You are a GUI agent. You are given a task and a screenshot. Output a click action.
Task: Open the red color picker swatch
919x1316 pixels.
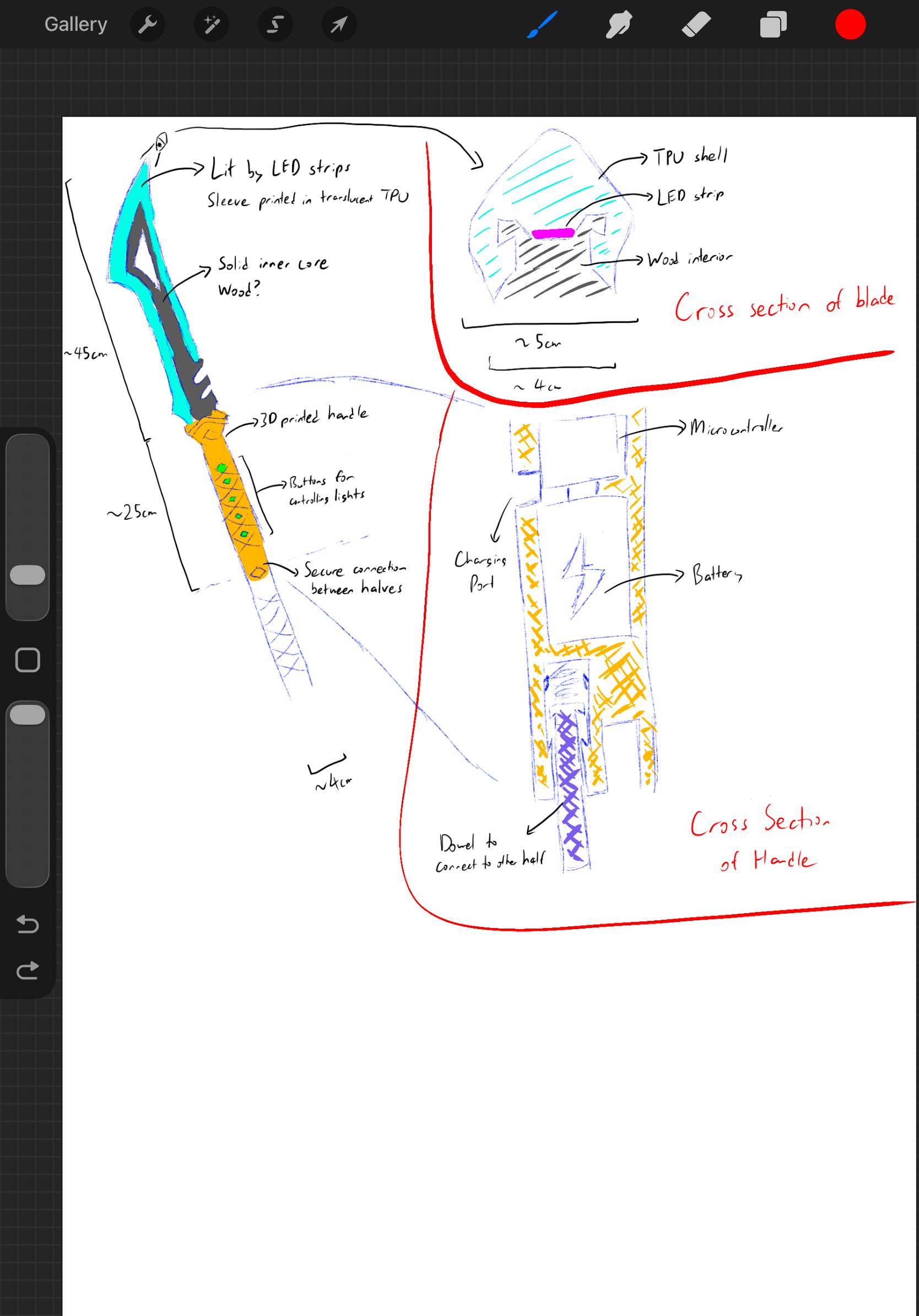point(850,25)
